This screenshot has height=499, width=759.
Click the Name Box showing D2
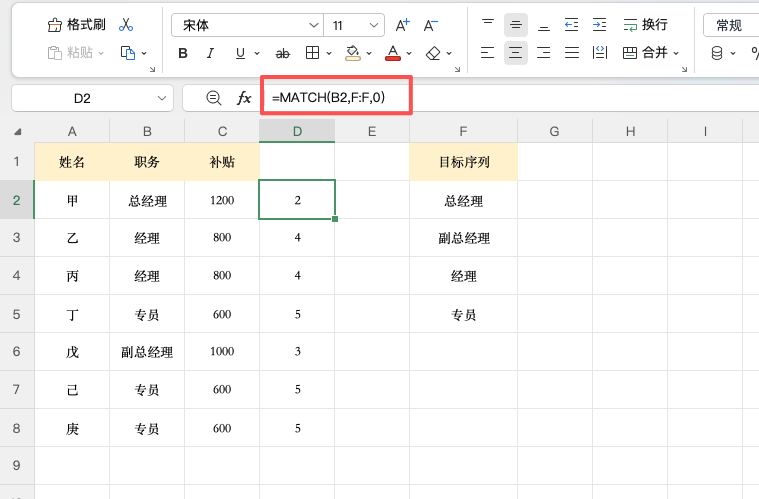tap(82, 98)
